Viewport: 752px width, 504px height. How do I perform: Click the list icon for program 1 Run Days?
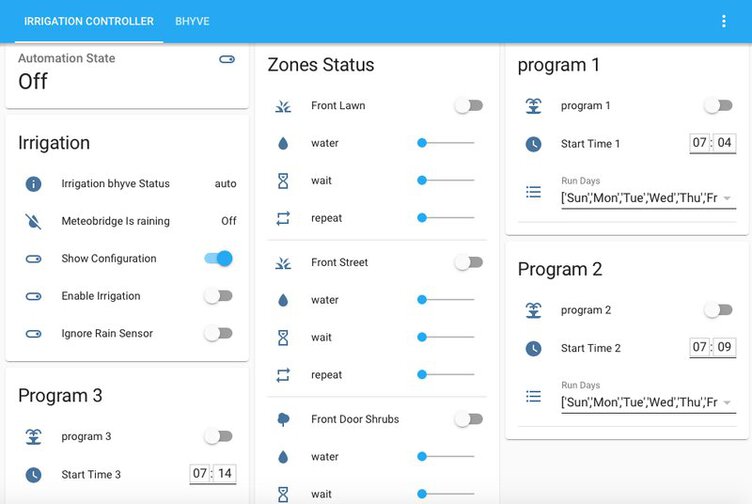tap(533, 192)
